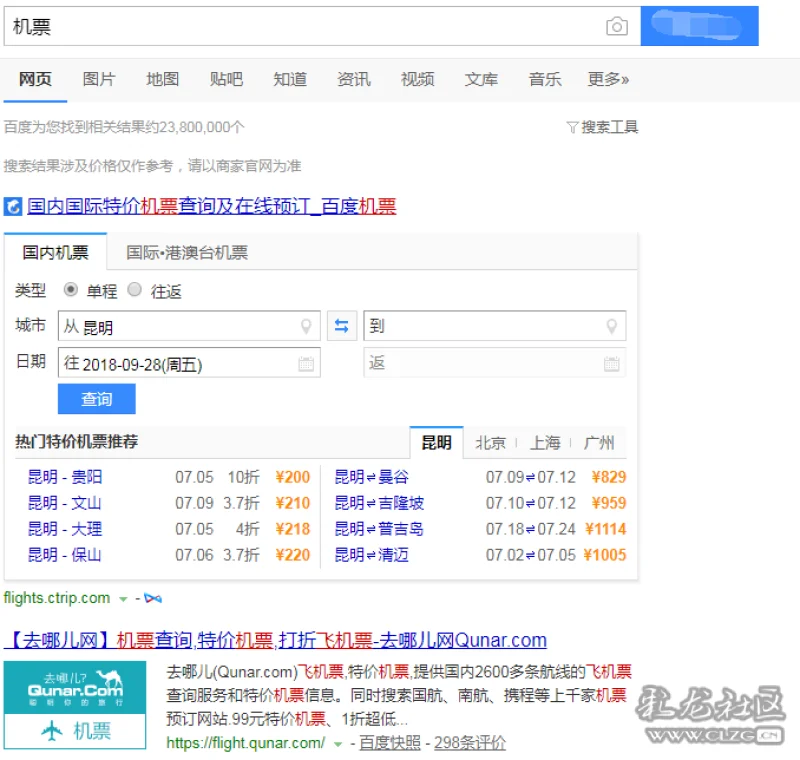Click the camera image-search icon
Viewport: 800px width, 760px height.
click(617, 26)
